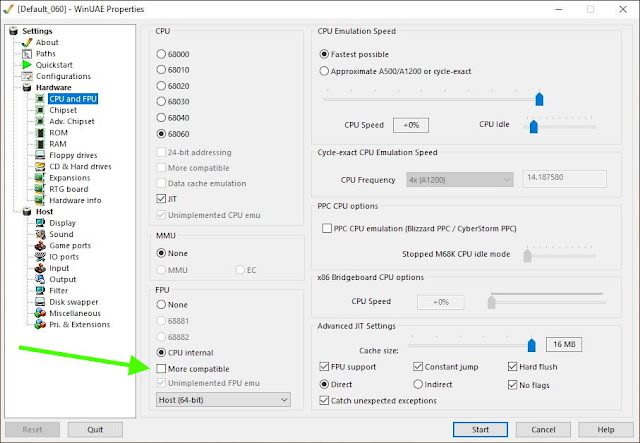Disable the JIT checkbox
The width and height of the screenshot is (640, 443).
pos(161,199)
